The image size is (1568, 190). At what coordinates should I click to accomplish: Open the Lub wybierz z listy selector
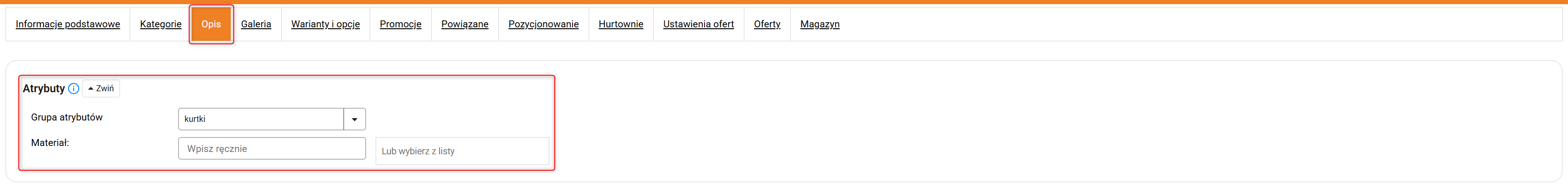click(x=463, y=151)
